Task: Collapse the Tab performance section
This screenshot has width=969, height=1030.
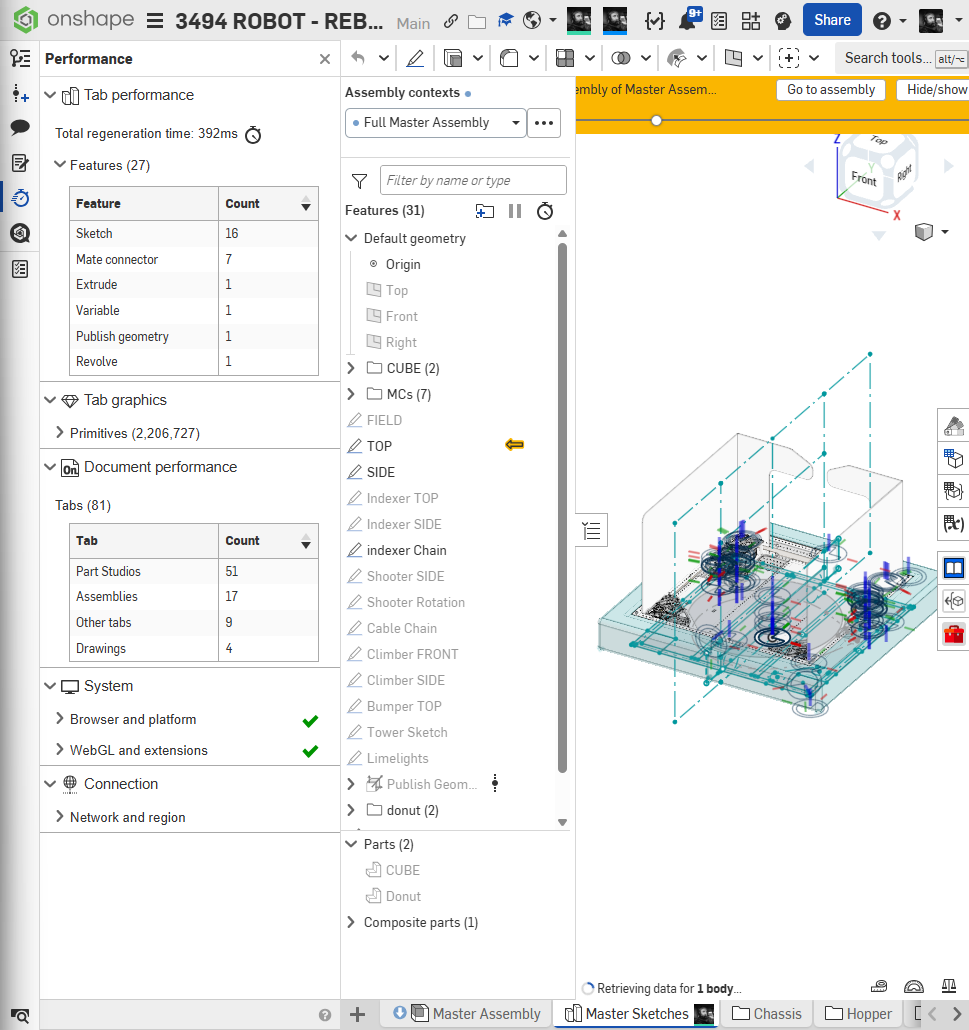Action: (x=51, y=96)
